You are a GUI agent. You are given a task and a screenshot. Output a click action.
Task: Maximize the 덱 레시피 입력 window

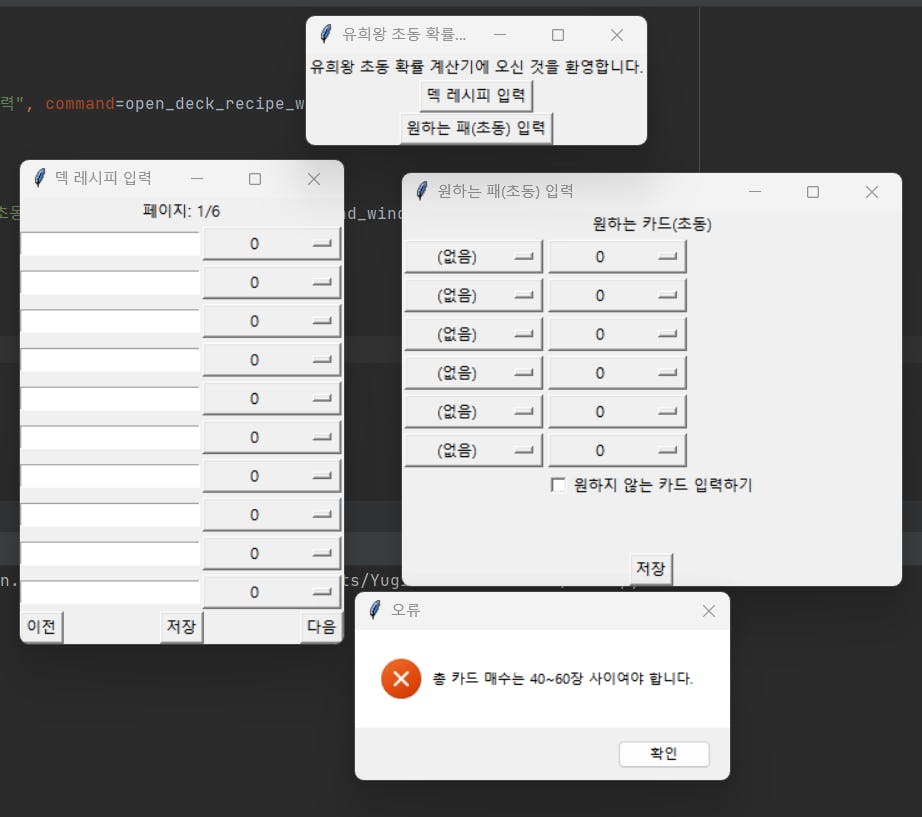coord(255,179)
